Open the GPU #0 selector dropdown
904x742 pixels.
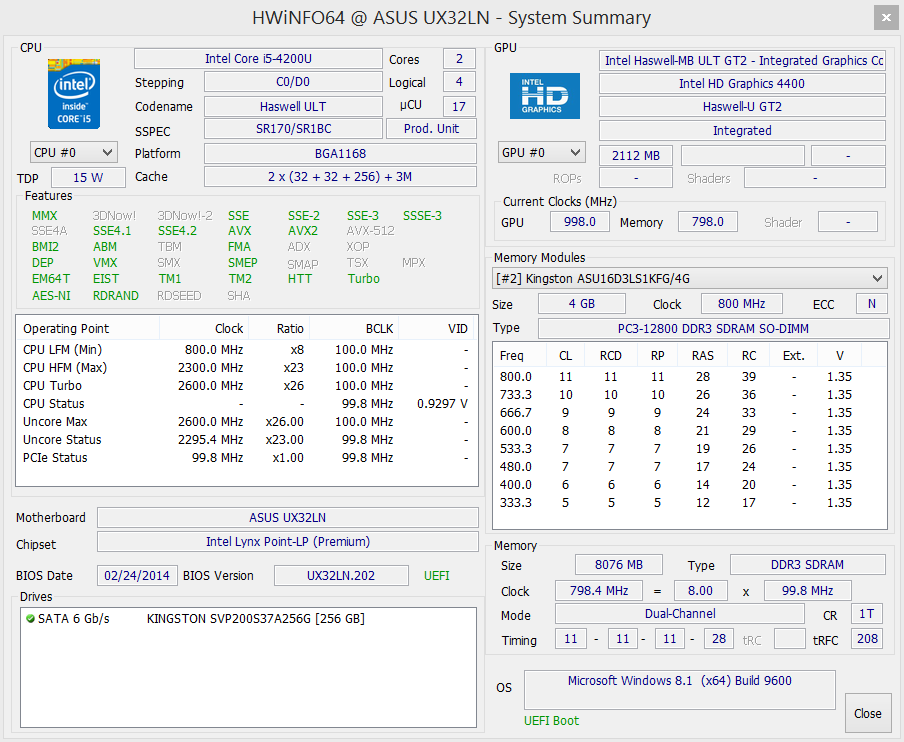point(541,153)
